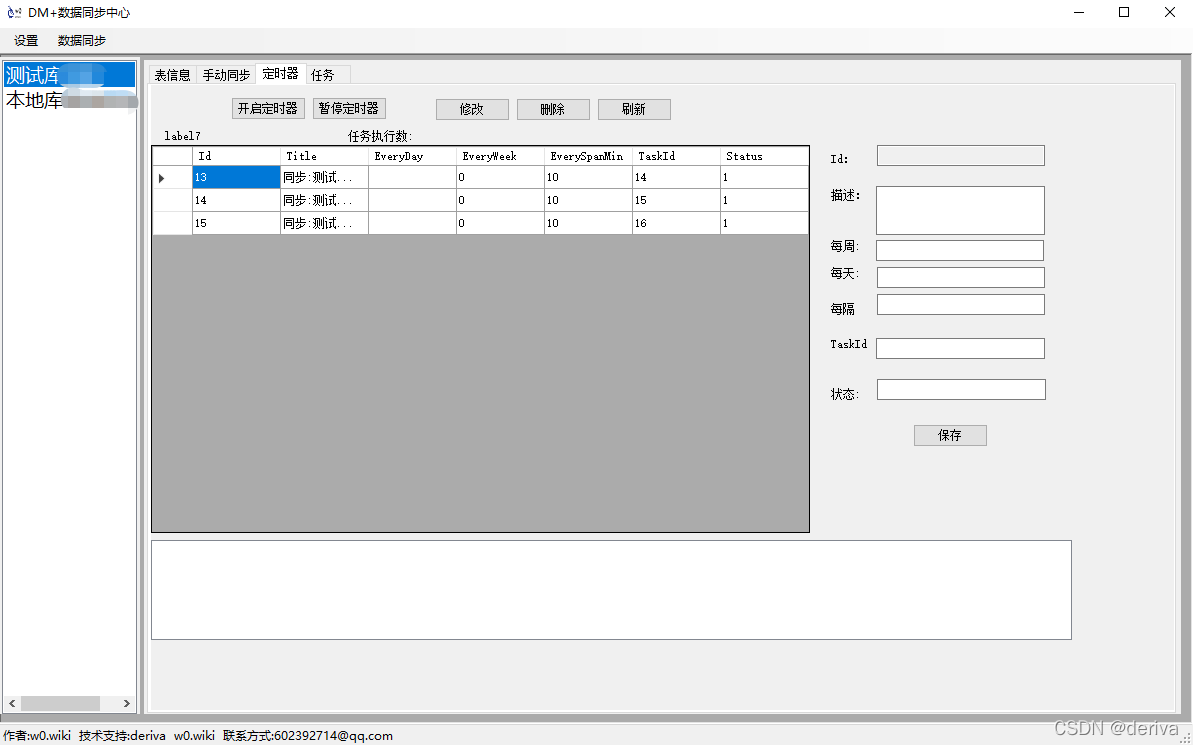Click the 暂停定时器 button
The width and height of the screenshot is (1193, 745).
(x=349, y=109)
